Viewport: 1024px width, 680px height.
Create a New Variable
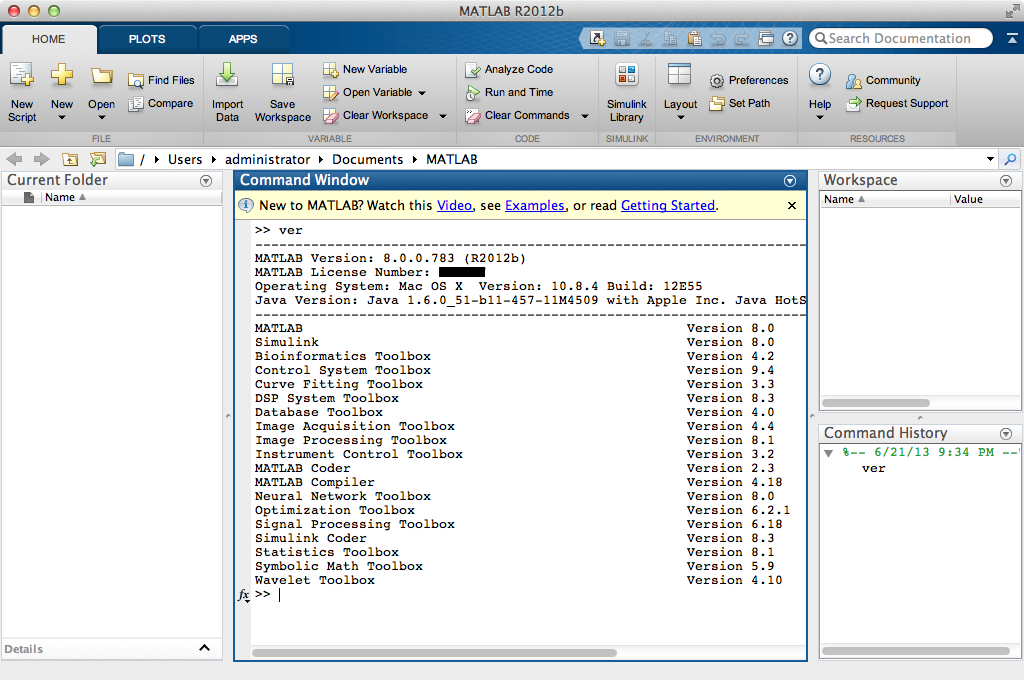(365, 69)
